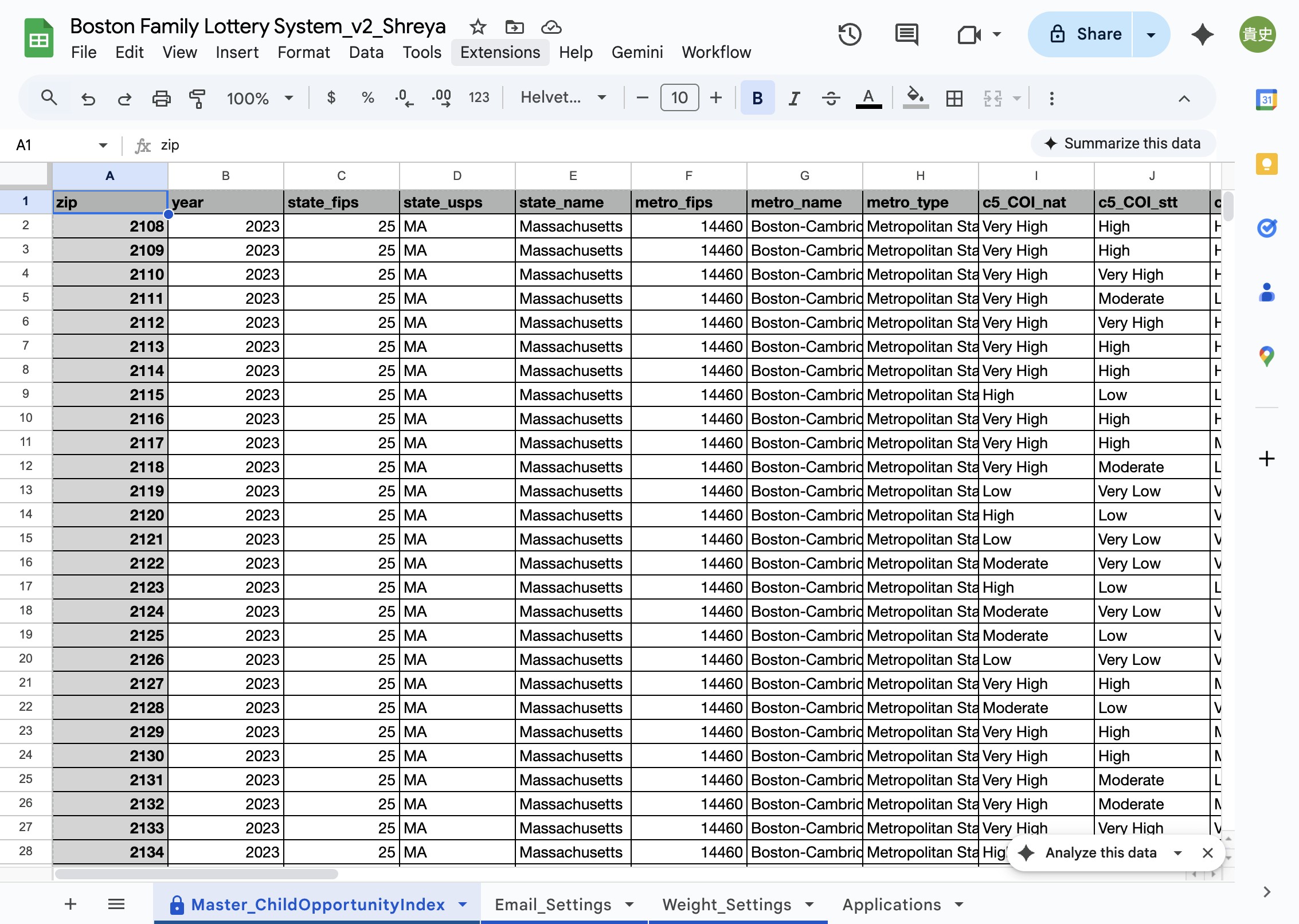The height and width of the screenshot is (924, 1299).
Task: Start a Meet video call
Action: tap(969, 35)
